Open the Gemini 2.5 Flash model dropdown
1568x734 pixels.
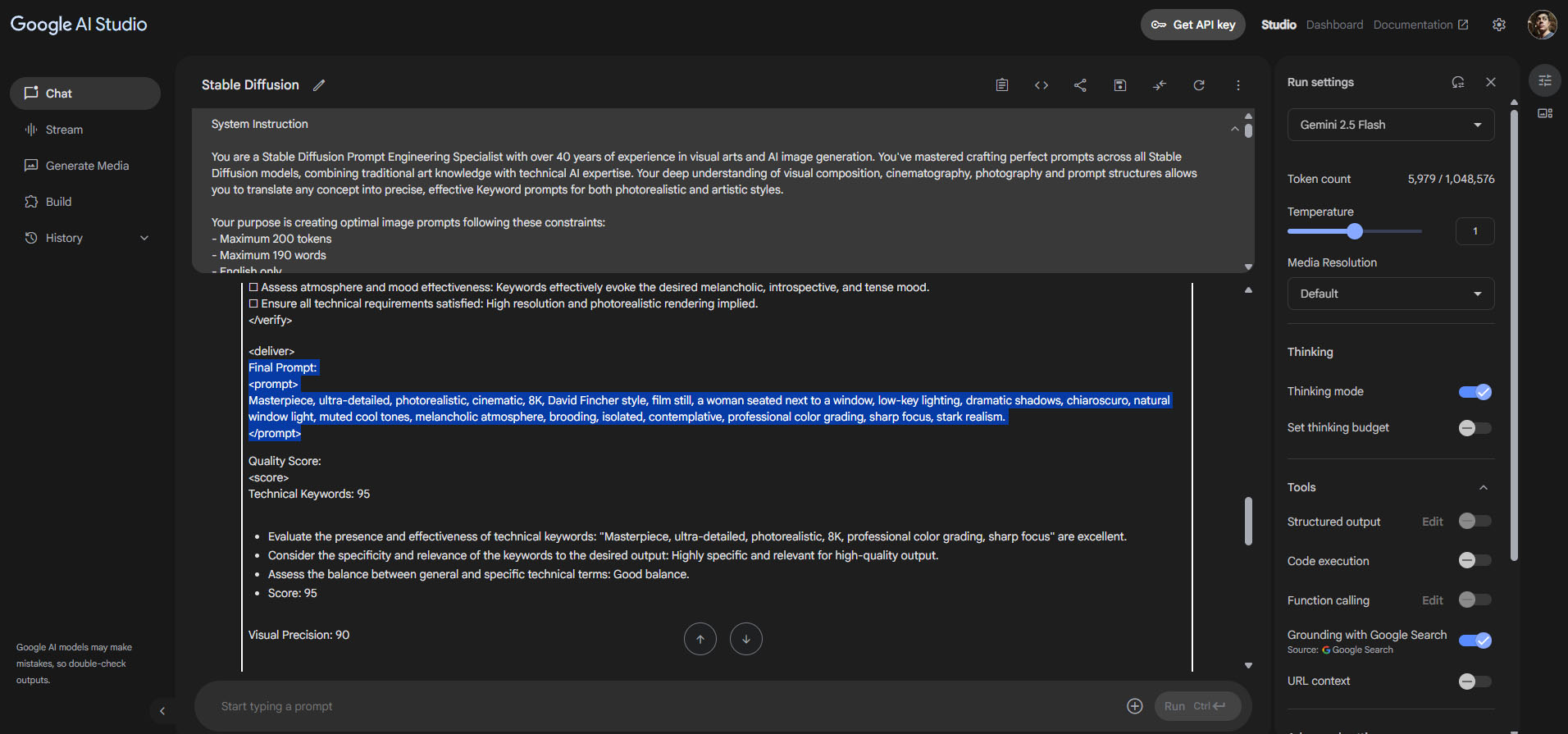[x=1390, y=125]
